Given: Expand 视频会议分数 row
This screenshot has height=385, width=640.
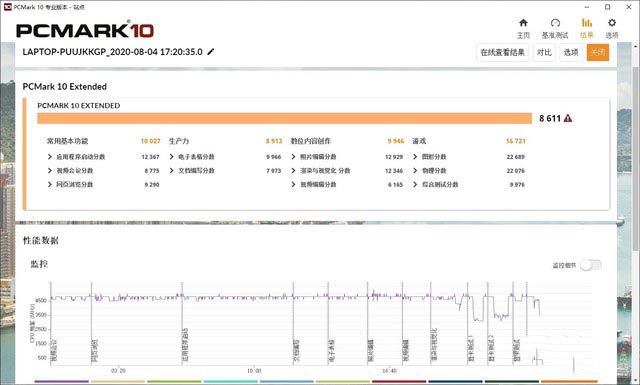Looking at the screenshot, I should pyautogui.click(x=50, y=171).
